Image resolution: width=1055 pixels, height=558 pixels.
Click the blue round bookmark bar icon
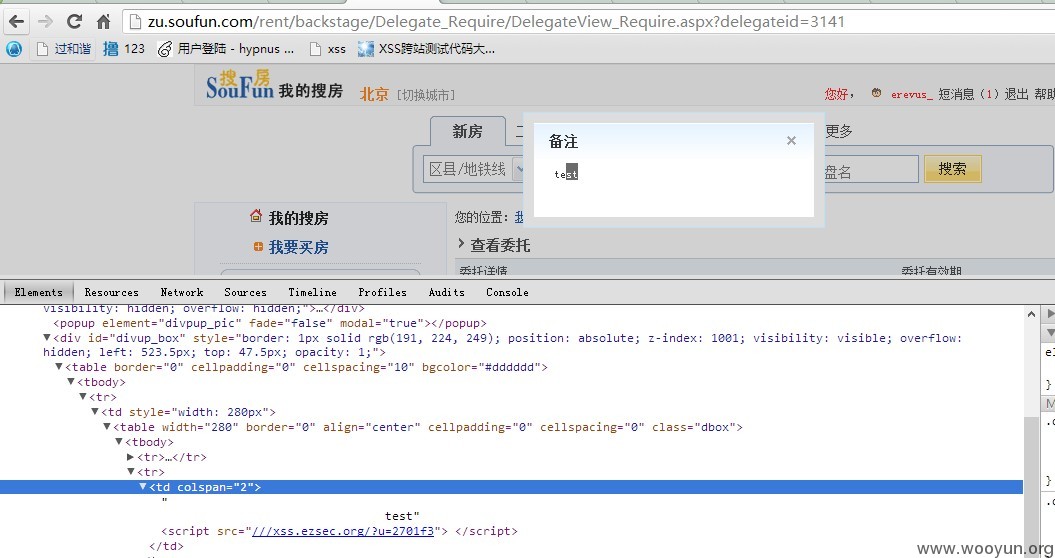click(13, 48)
